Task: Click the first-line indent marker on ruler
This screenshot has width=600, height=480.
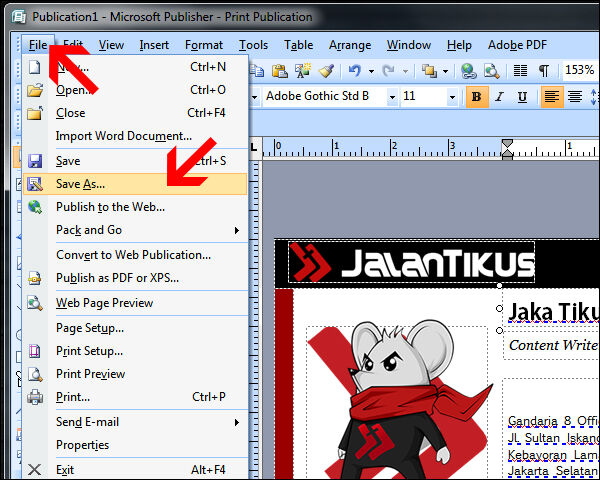Action: [507, 144]
